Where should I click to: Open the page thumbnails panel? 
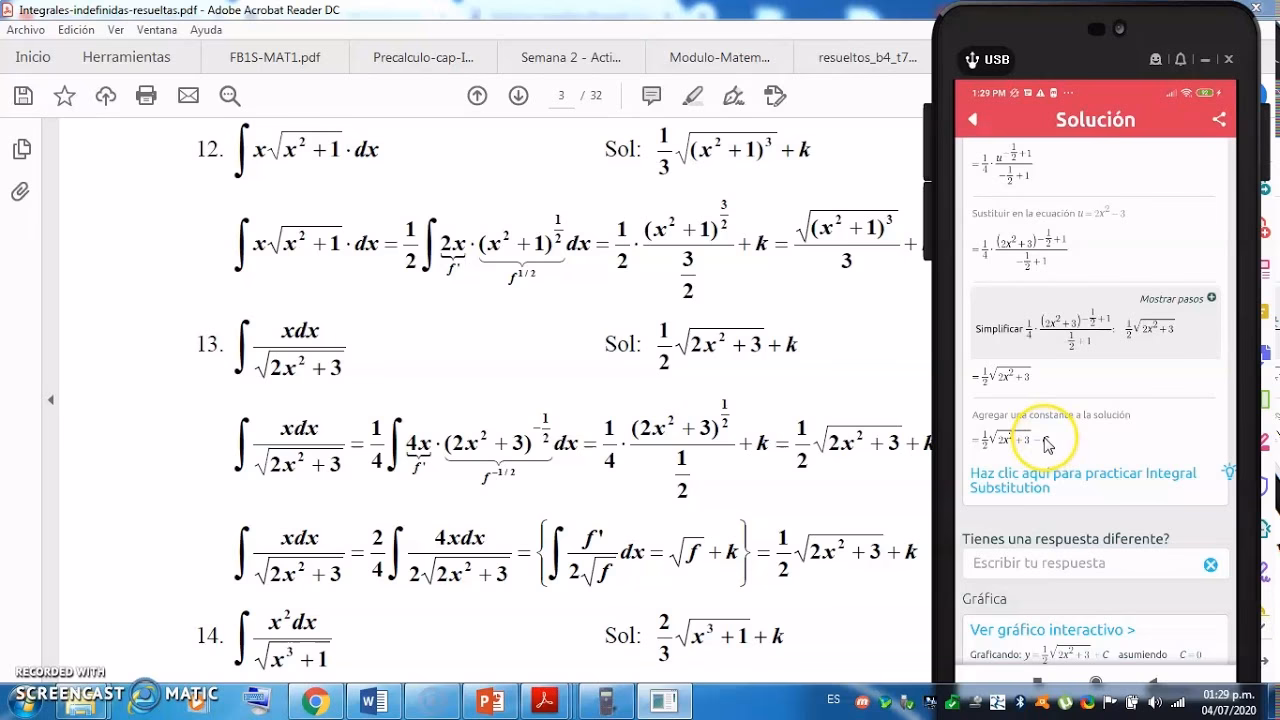pyautogui.click(x=21, y=150)
